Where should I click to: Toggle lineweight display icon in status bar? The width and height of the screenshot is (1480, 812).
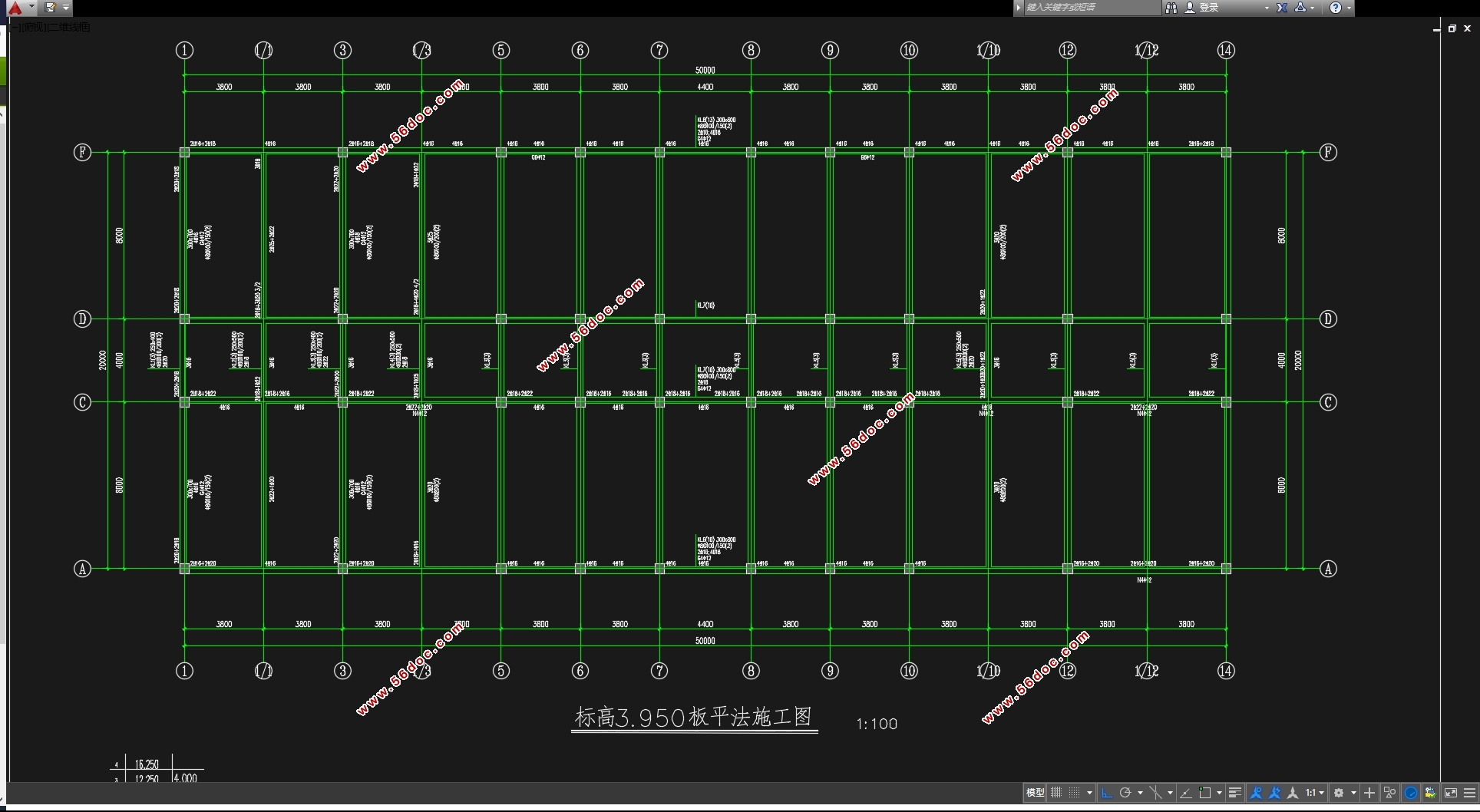[x=1234, y=793]
